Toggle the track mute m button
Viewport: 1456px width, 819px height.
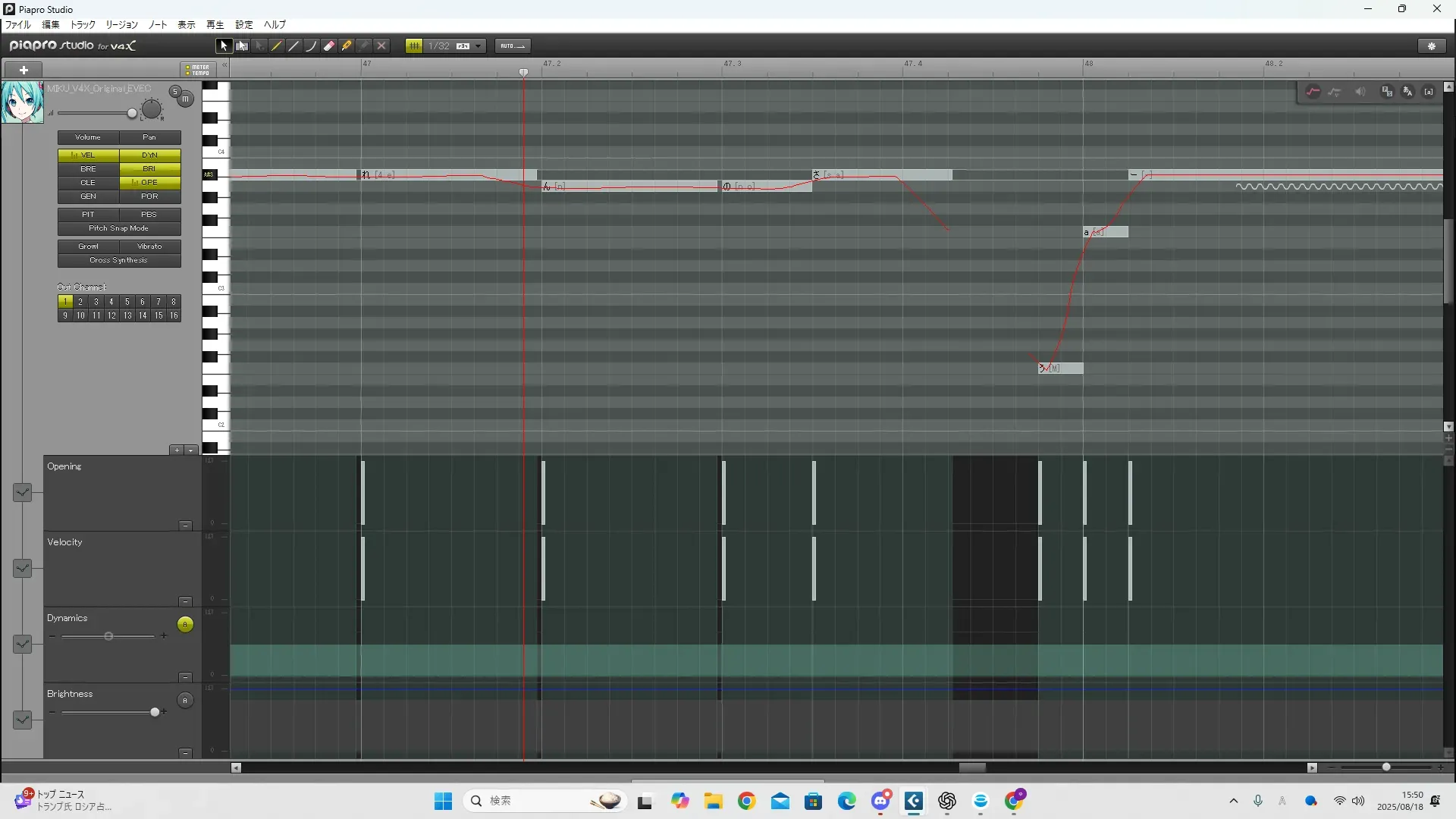coord(185,99)
